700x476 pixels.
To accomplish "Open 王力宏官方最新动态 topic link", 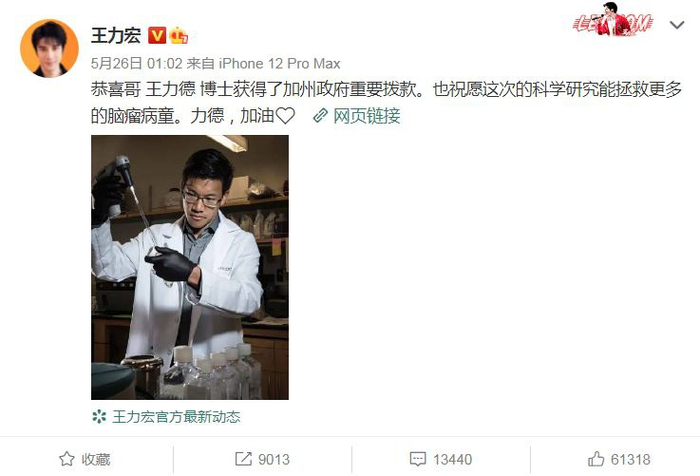I will 176,417.
